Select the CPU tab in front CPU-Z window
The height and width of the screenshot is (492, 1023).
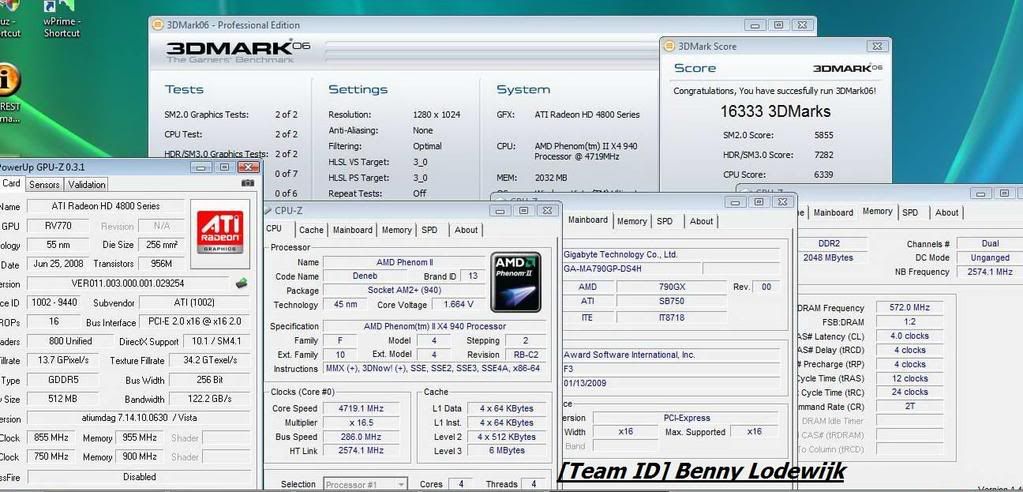pos(274,228)
